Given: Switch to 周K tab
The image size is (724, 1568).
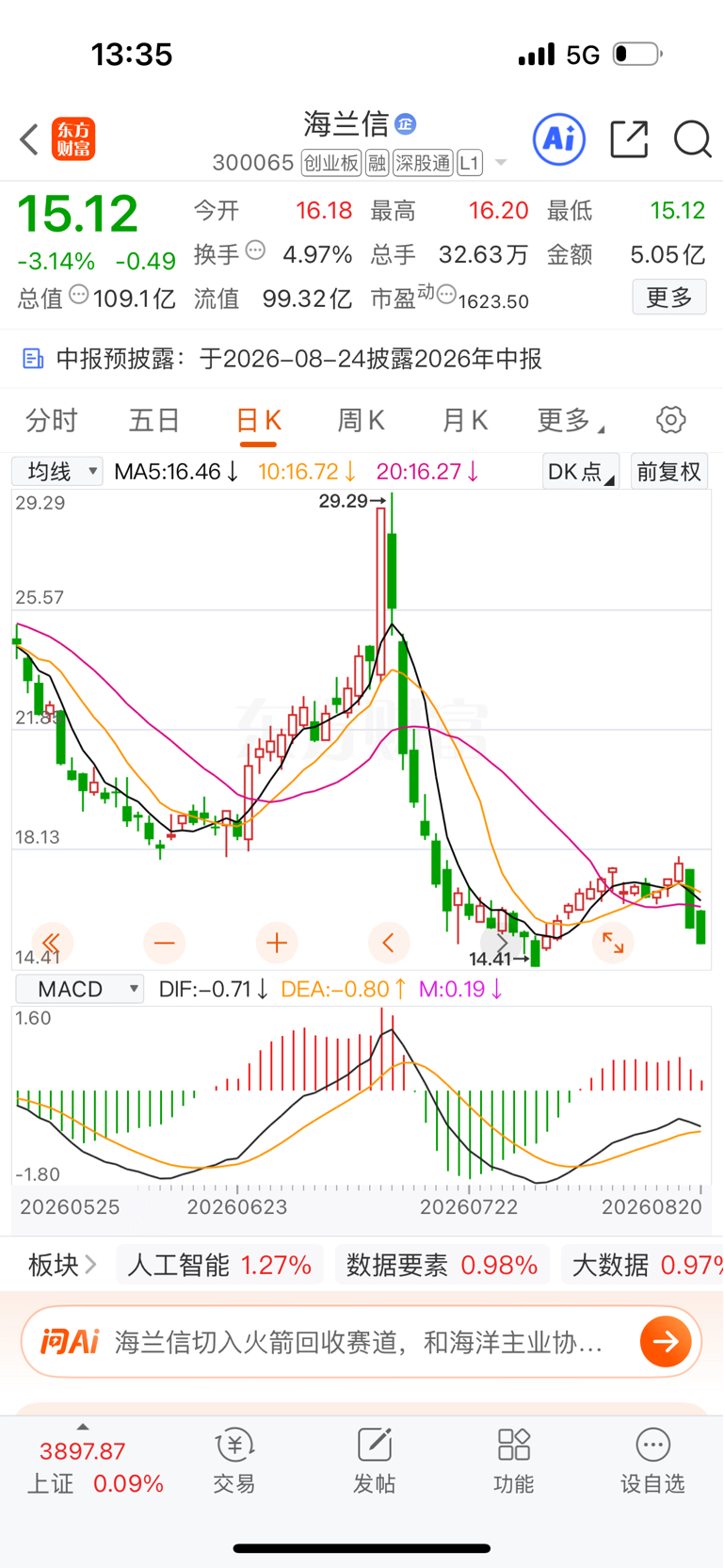Looking at the screenshot, I should (x=362, y=420).
